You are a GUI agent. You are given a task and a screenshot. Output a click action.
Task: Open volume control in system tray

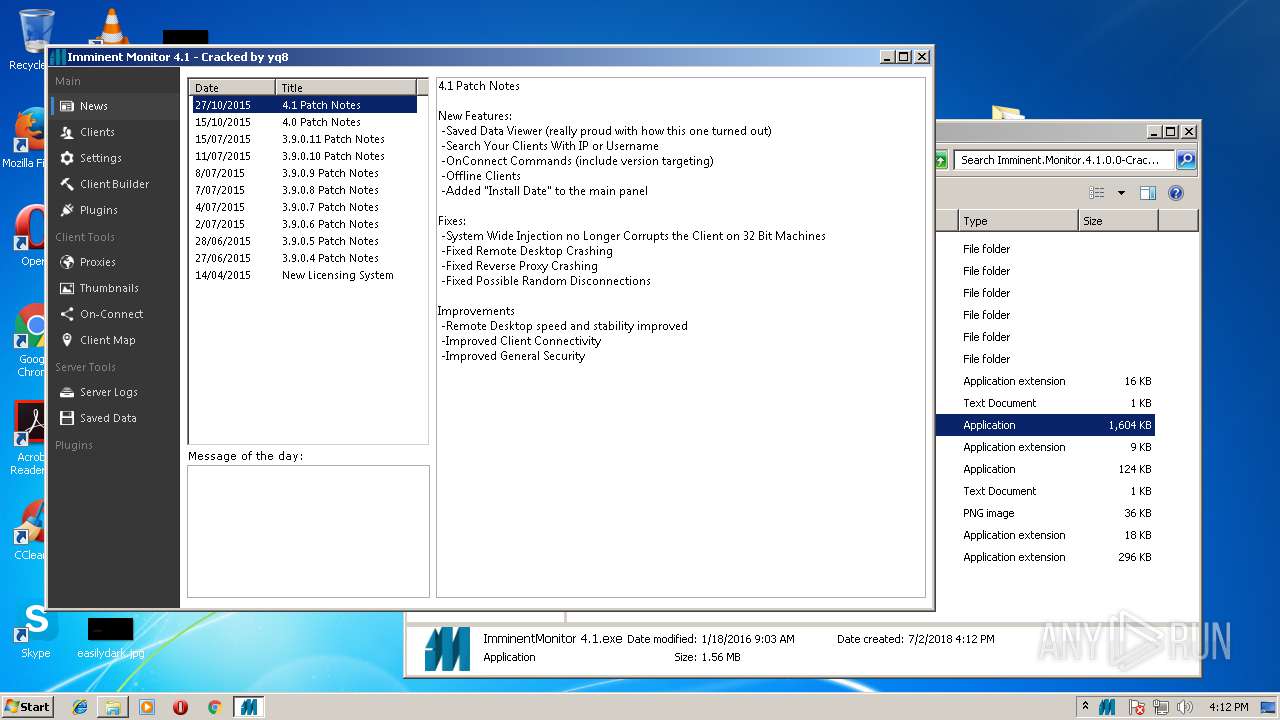click(1185, 707)
